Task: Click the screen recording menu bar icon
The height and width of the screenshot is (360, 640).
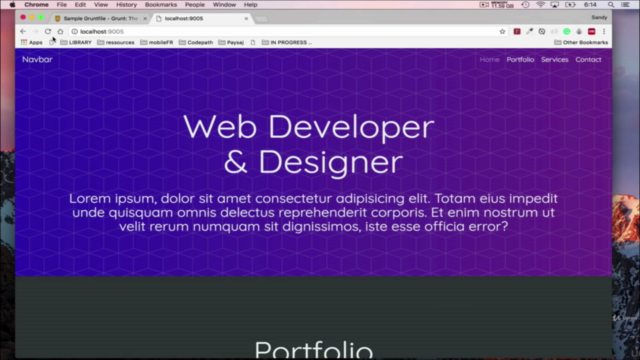Action: (484, 4)
